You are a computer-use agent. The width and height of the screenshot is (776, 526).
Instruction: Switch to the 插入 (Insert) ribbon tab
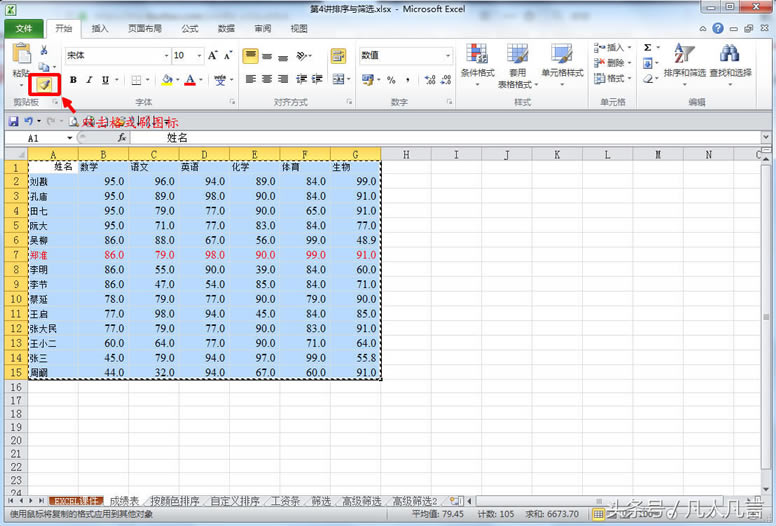click(x=100, y=29)
